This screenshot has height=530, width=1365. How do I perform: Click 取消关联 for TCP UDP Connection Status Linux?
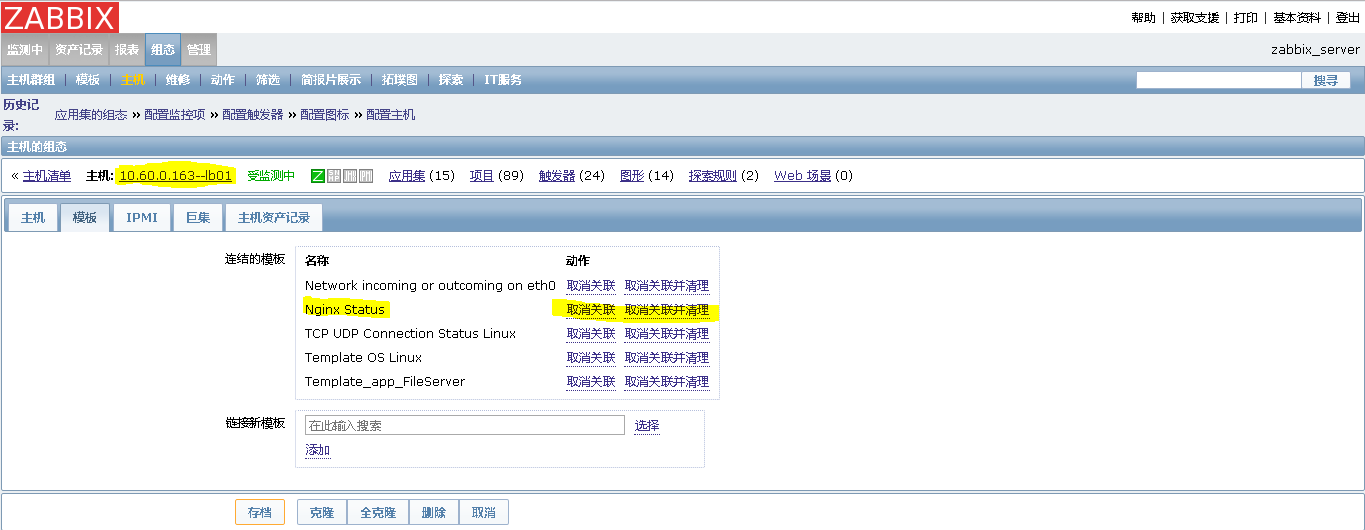(x=591, y=334)
